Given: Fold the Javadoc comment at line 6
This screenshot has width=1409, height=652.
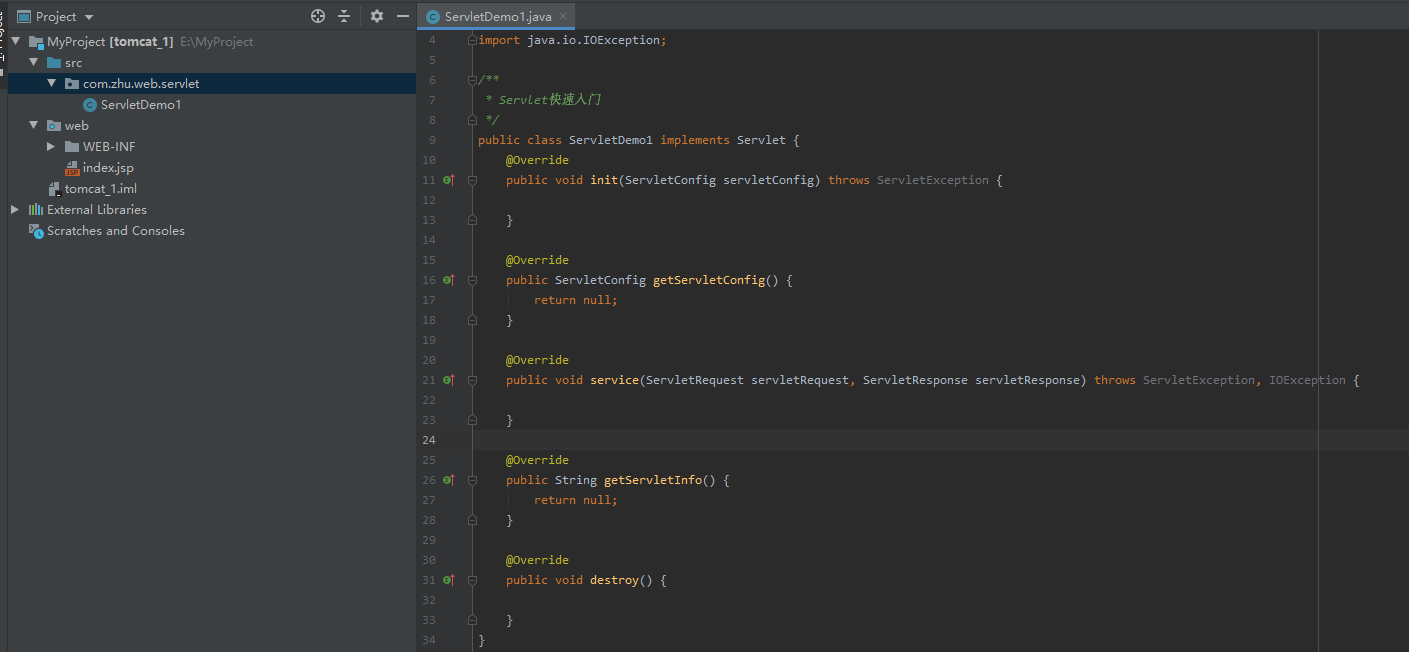Looking at the screenshot, I should tap(472, 80).
